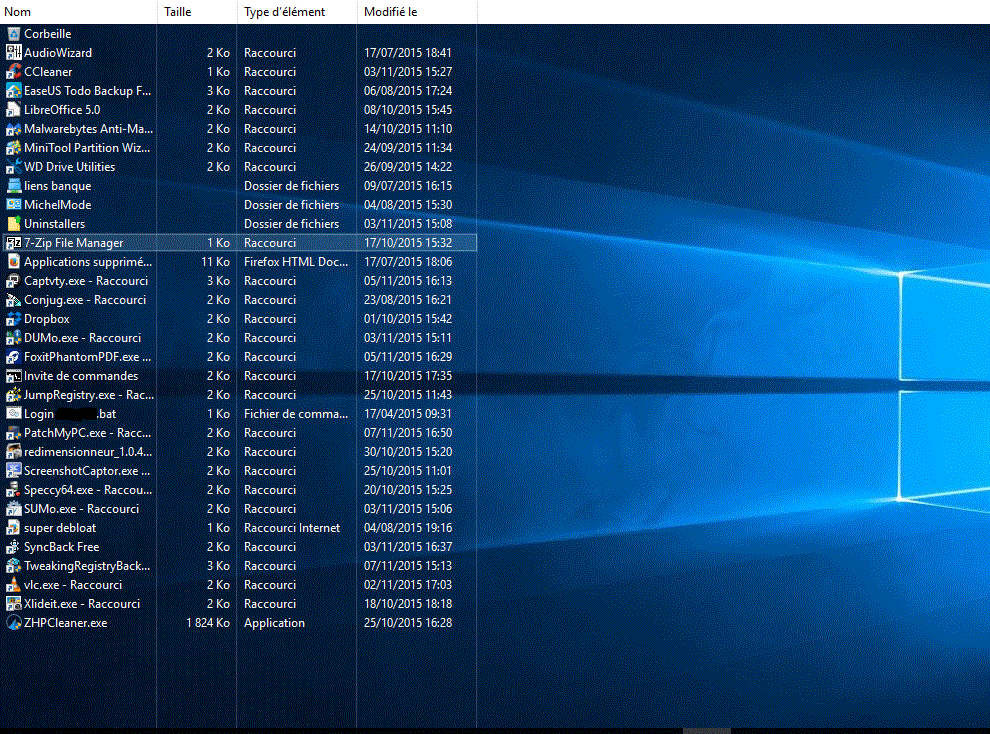Click the Invite de commandes name
This screenshot has height=734, width=990.
pos(81,376)
